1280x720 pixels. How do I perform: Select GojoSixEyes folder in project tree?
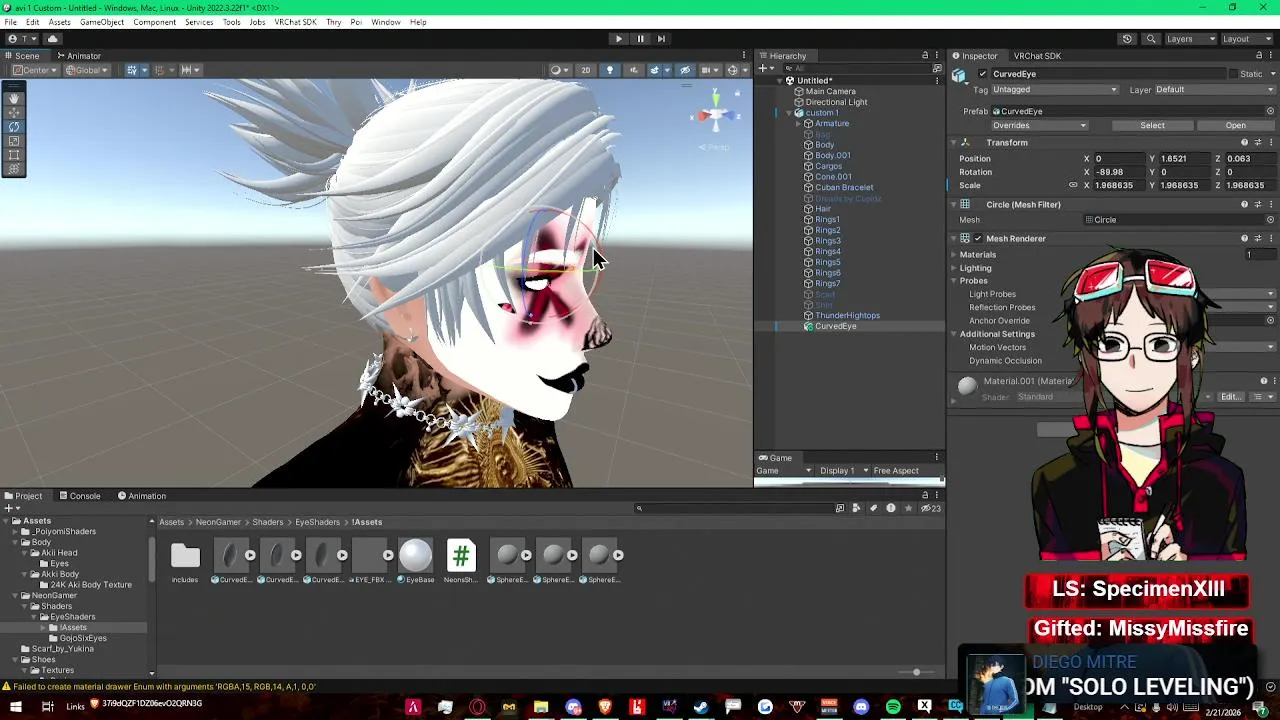coord(83,638)
